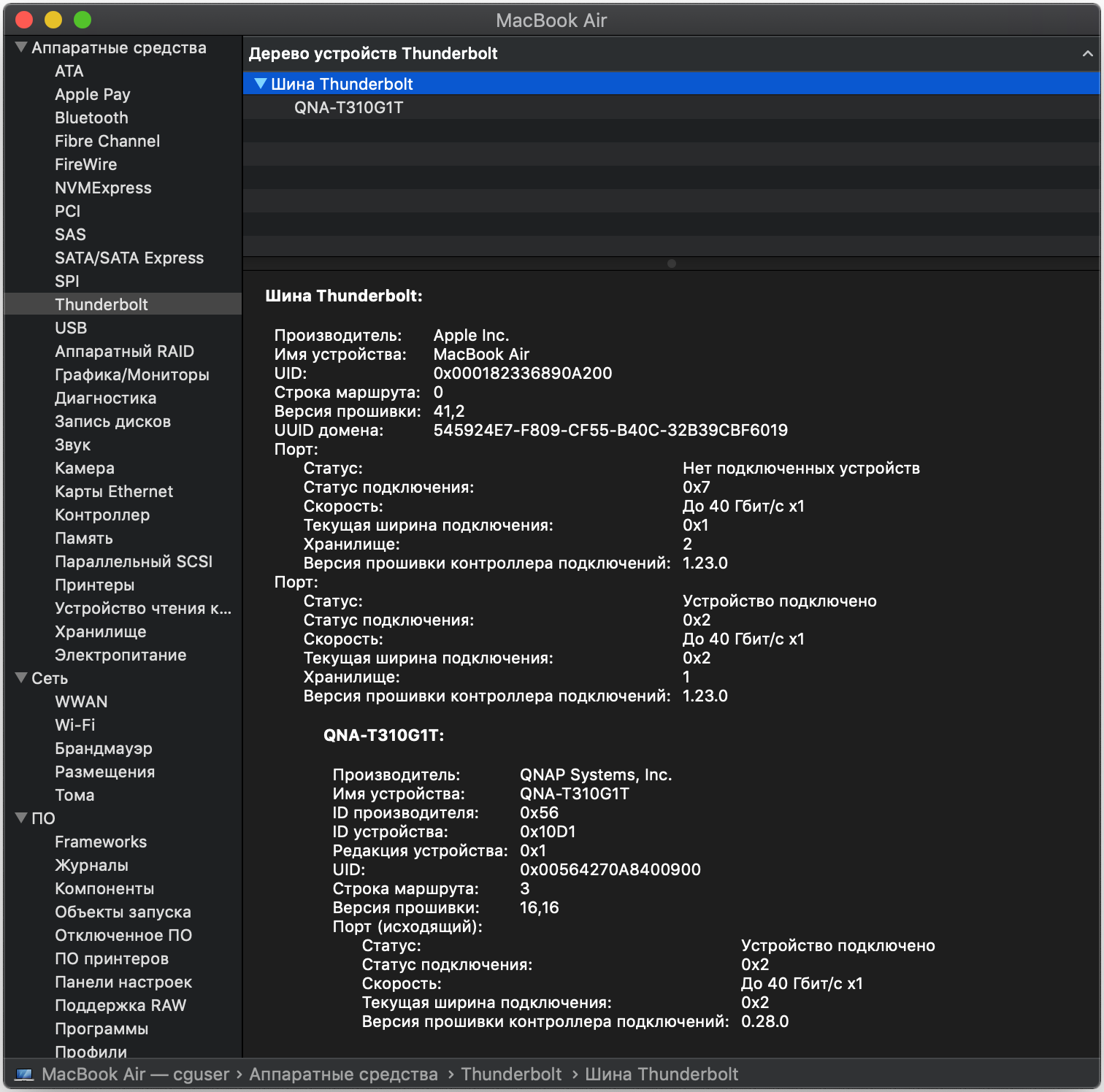This screenshot has height=1092, width=1104.
Task: Collapse the ПО section triangle
Action: pyautogui.click(x=21, y=818)
